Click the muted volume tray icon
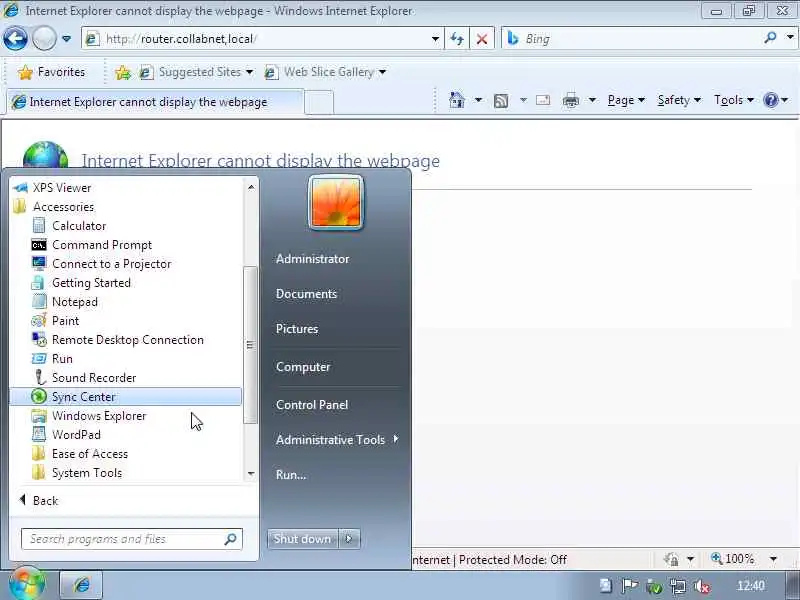The width and height of the screenshot is (800, 600). click(x=702, y=586)
